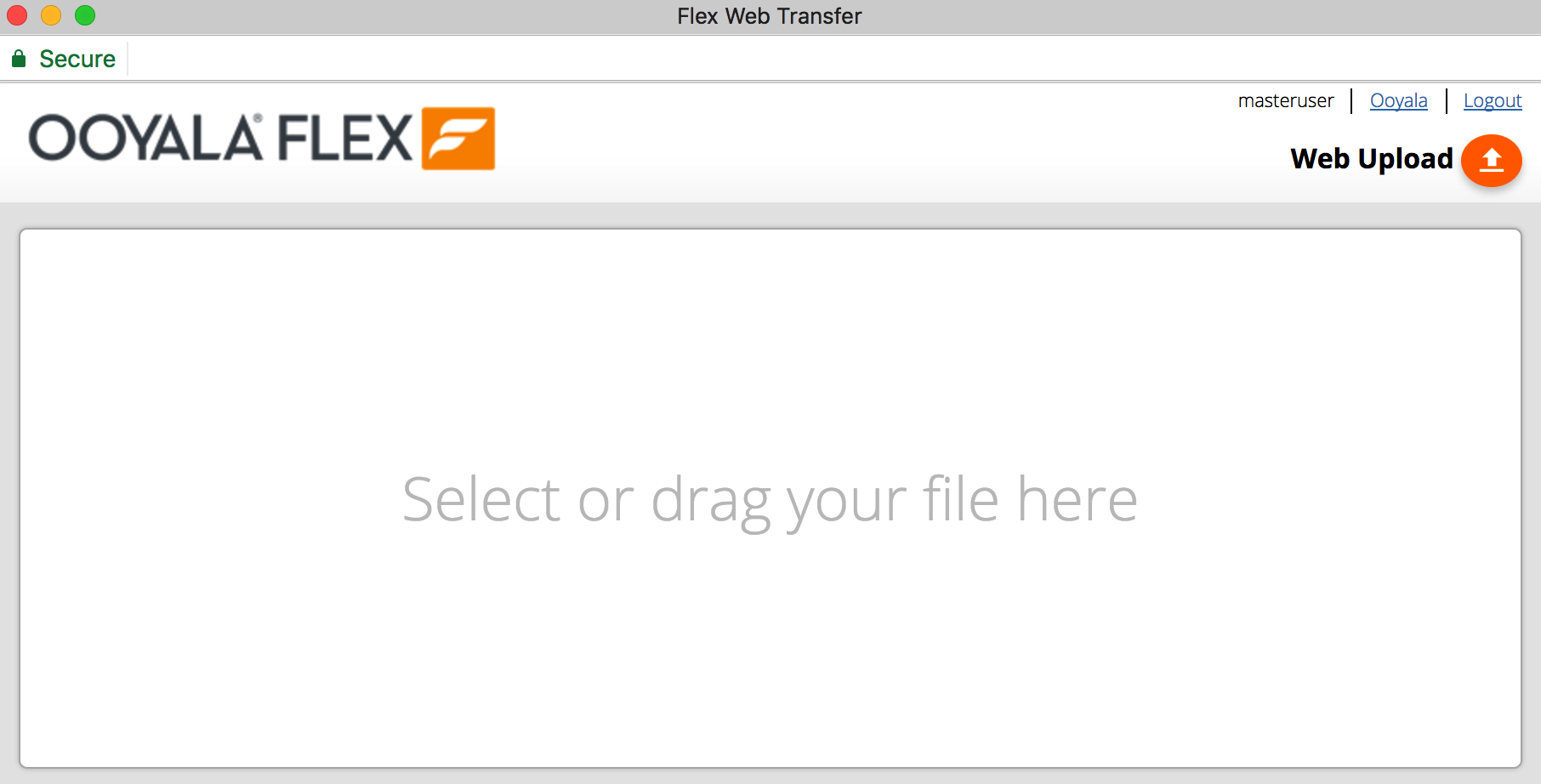The height and width of the screenshot is (784, 1541).
Task: Open the Ooyala account link
Action: (x=1398, y=100)
